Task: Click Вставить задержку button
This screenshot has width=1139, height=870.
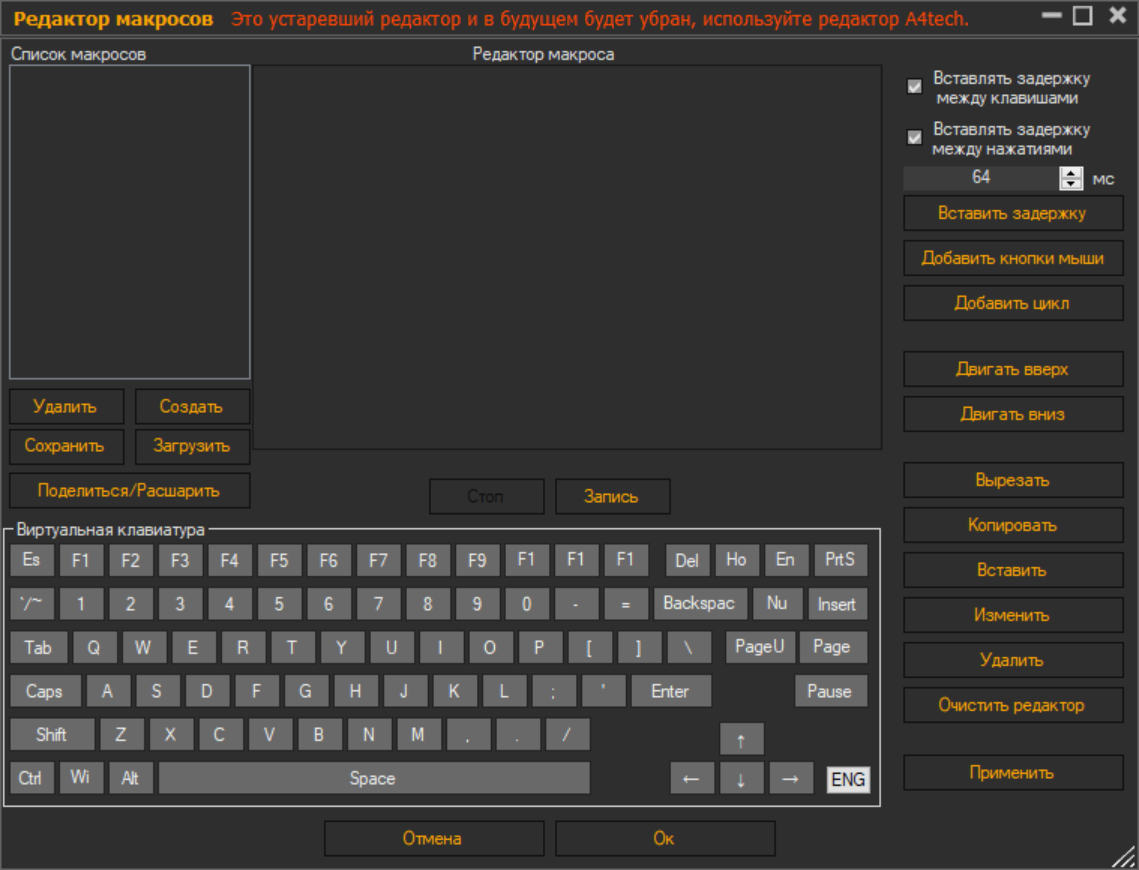Action: (x=1013, y=214)
